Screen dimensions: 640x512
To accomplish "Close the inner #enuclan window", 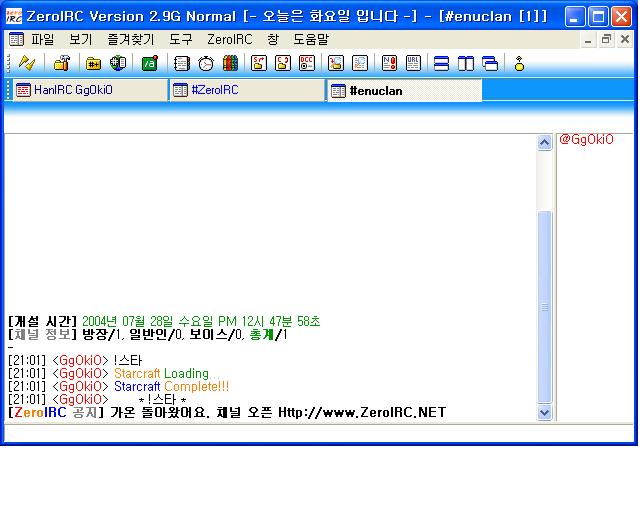I will click(624, 40).
